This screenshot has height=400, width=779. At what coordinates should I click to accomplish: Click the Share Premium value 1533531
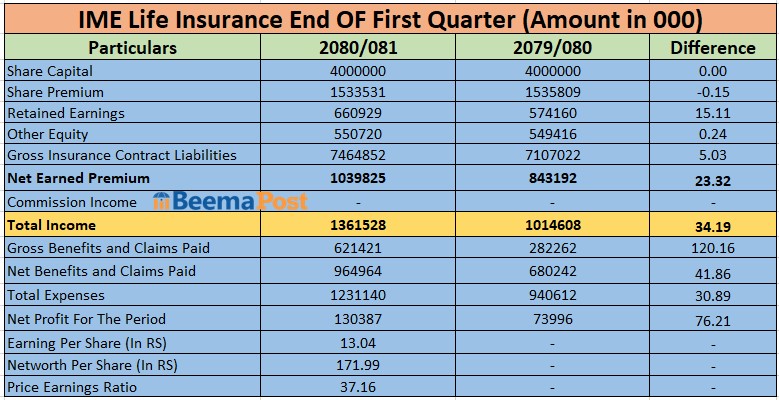(x=357, y=92)
